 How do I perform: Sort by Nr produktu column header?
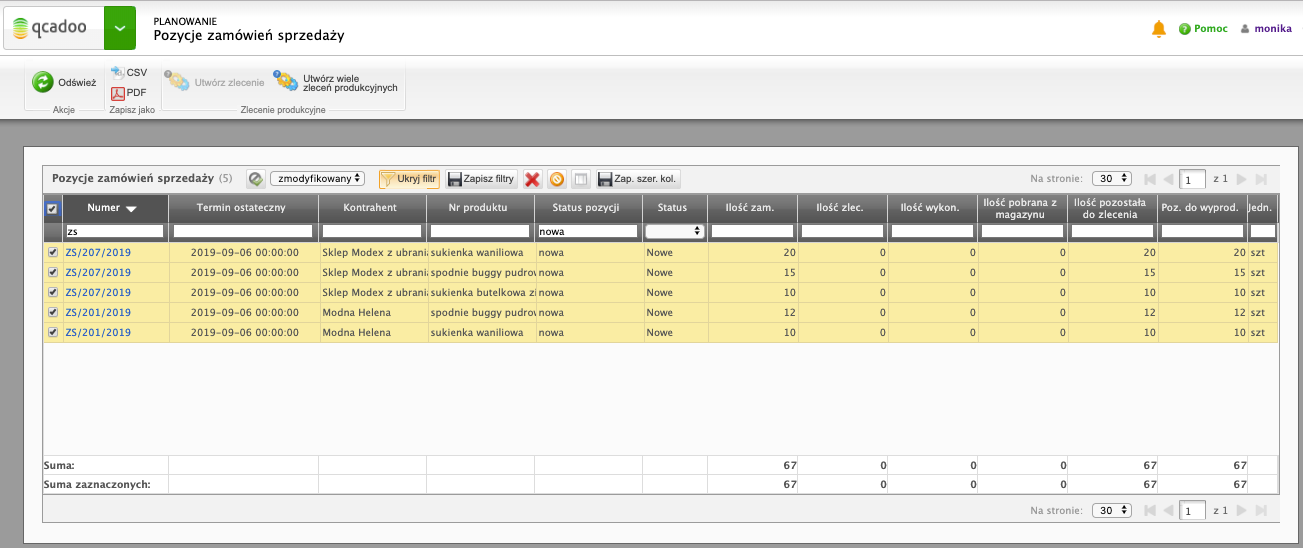tap(480, 208)
